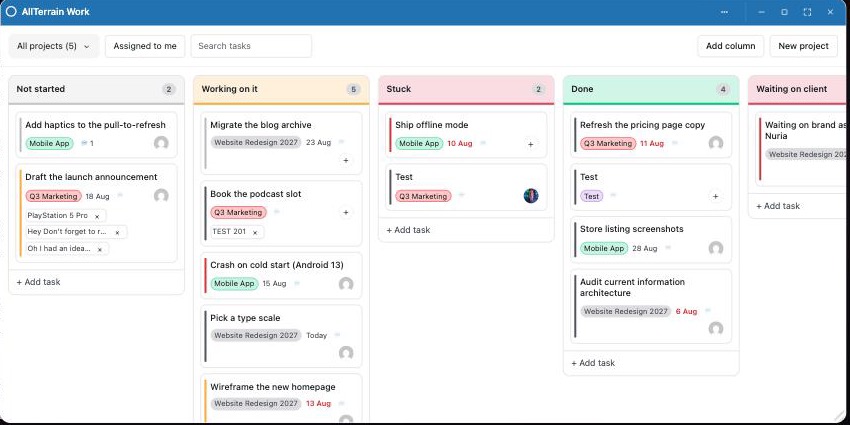Click avatar on Refresh the pricing page copy
The width and height of the screenshot is (850, 425).
pos(716,143)
